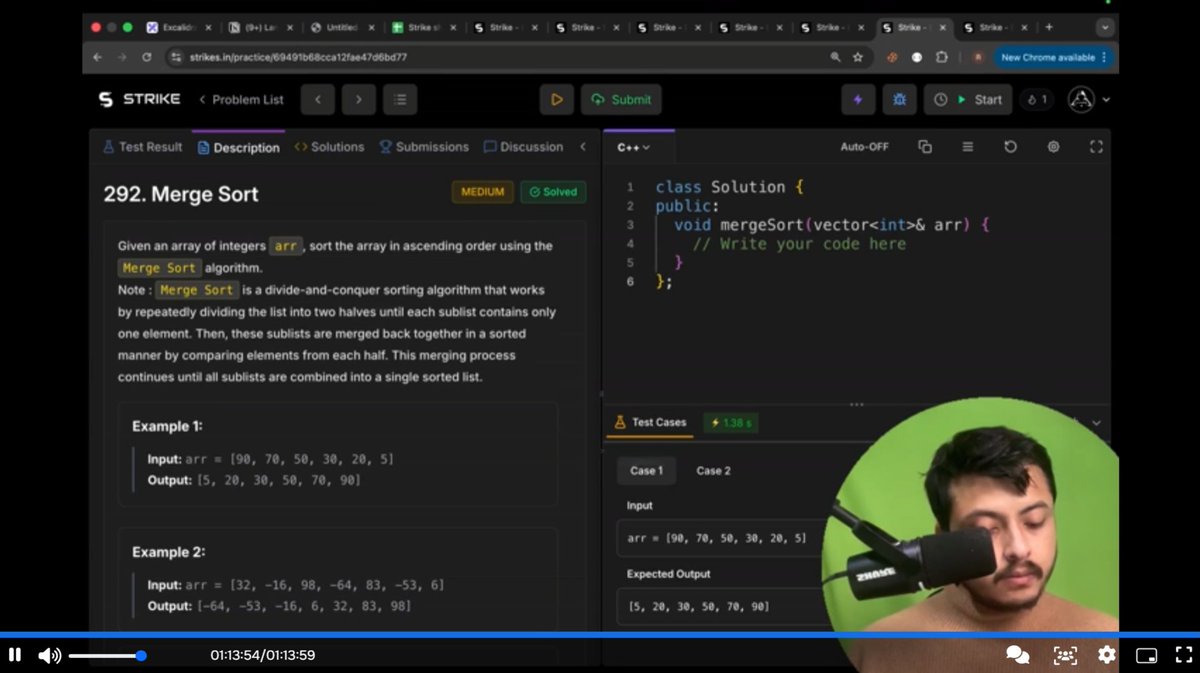The width and height of the screenshot is (1200, 673).
Task: Toggle the Auto-OFF setting
Action: [x=864, y=147]
